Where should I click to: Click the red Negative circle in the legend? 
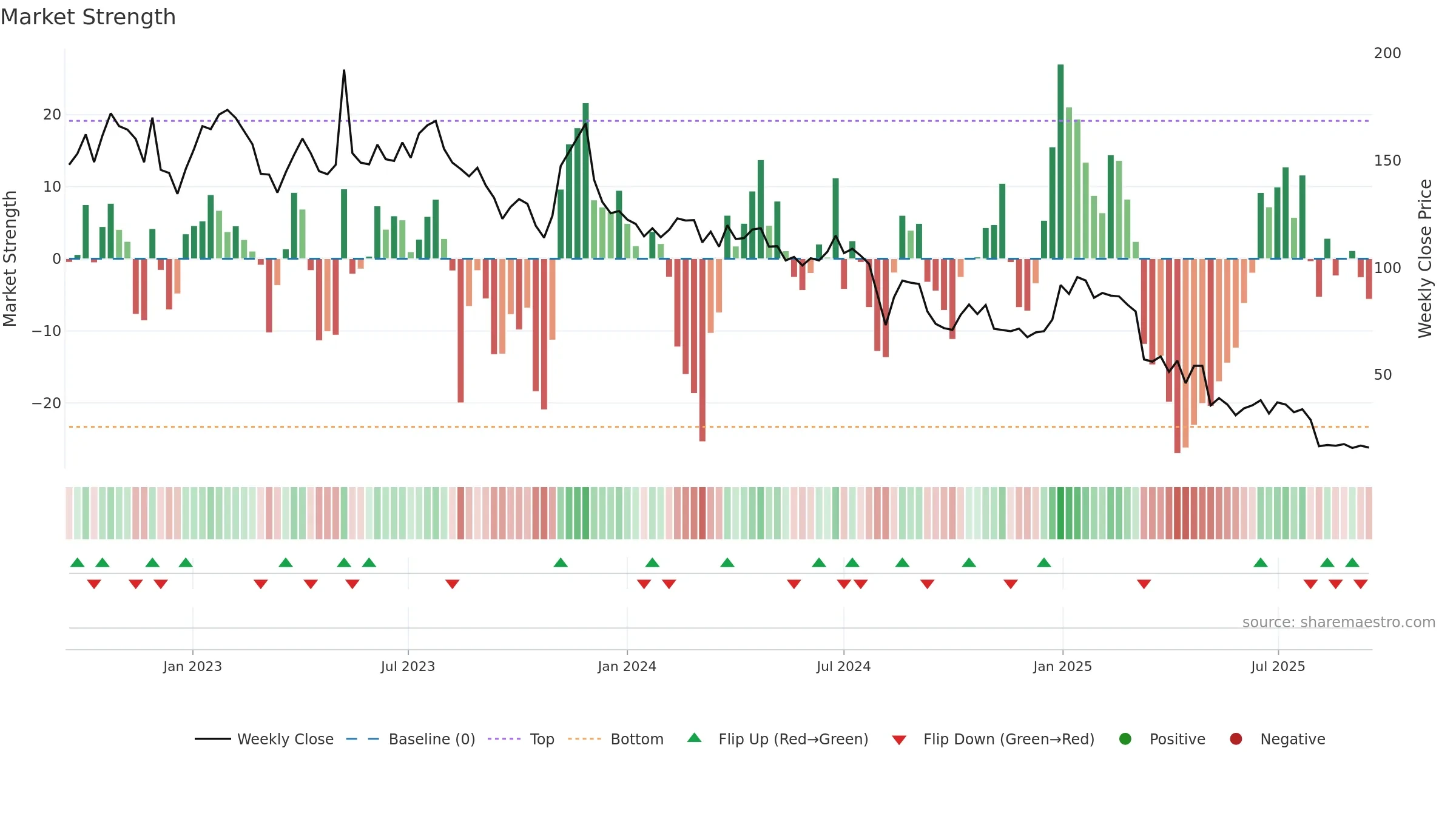click(x=1236, y=739)
